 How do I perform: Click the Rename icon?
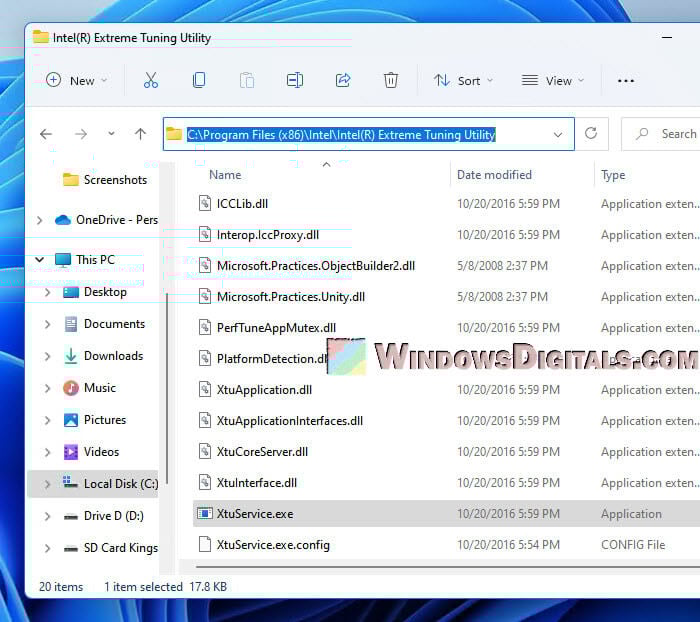pos(295,80)
